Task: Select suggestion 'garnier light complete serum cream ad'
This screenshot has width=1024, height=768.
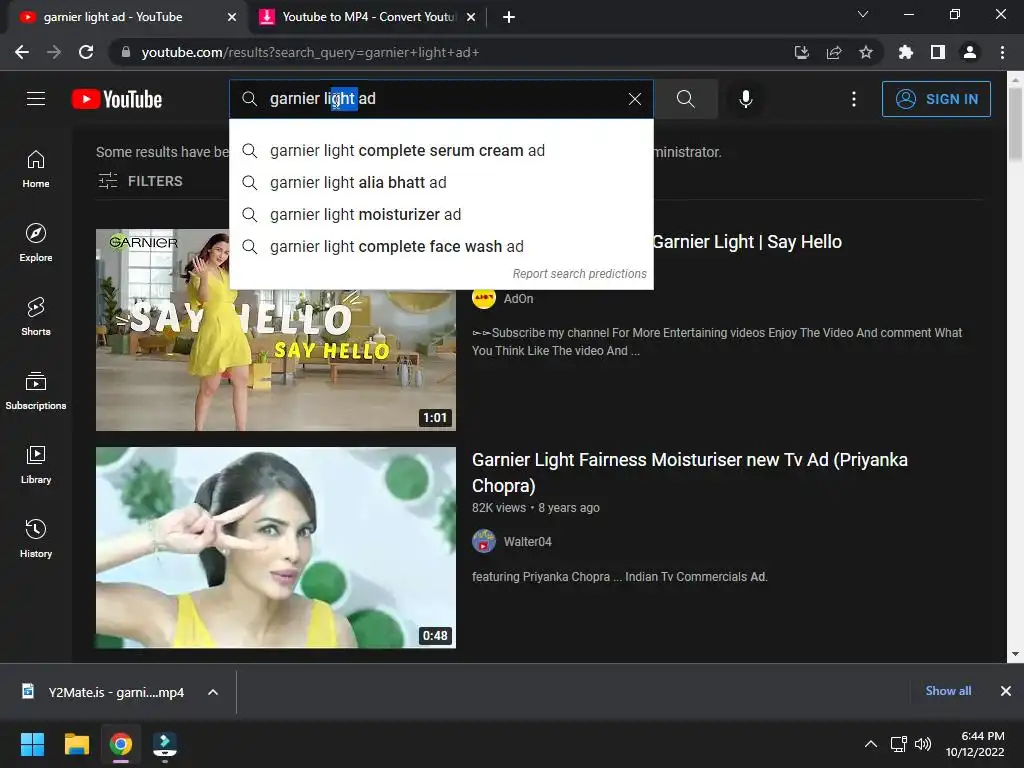Action: pos(441,150)
